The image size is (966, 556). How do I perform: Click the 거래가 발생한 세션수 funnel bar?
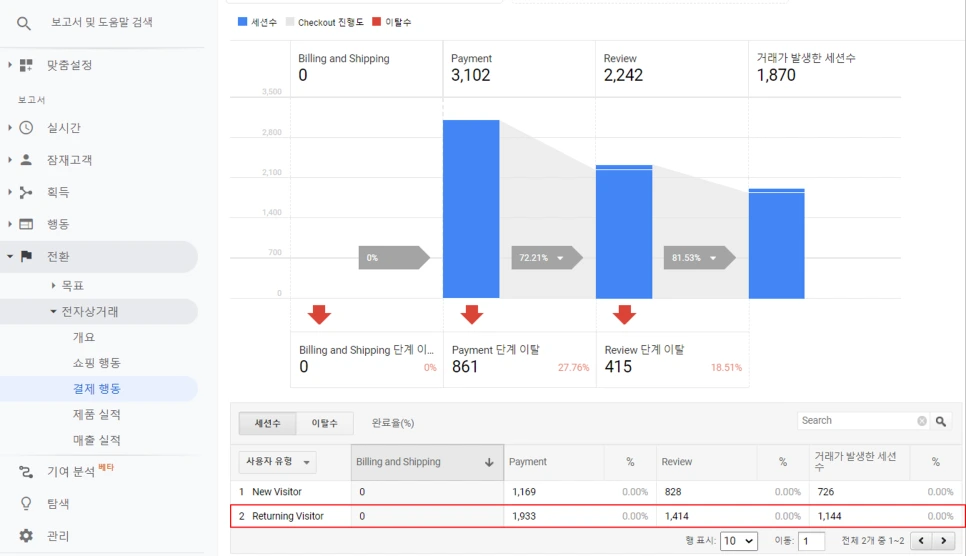coord(777,243)
